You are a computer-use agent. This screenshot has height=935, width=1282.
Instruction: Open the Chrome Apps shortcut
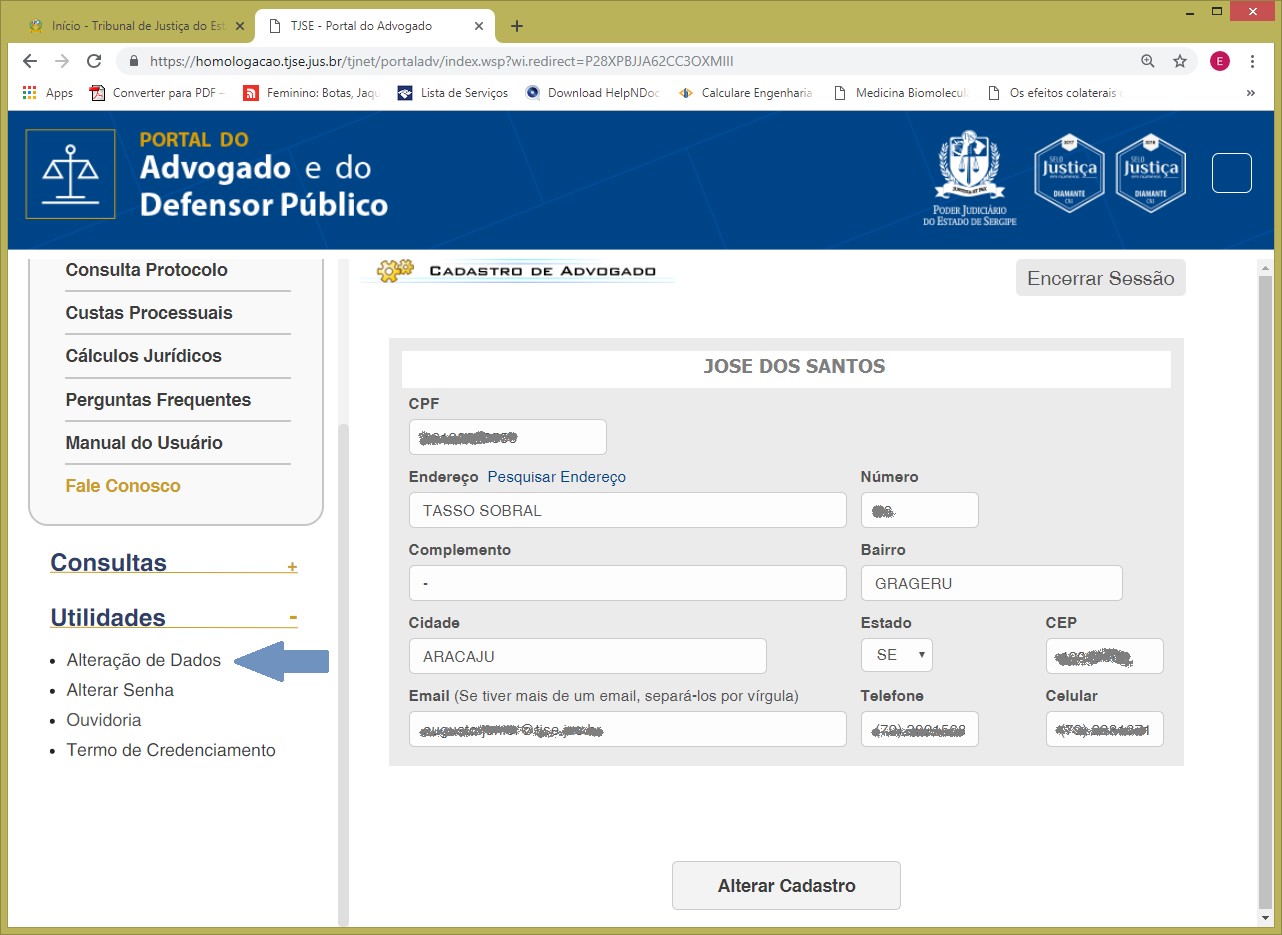pyautogui.click(x=48, y=93)
